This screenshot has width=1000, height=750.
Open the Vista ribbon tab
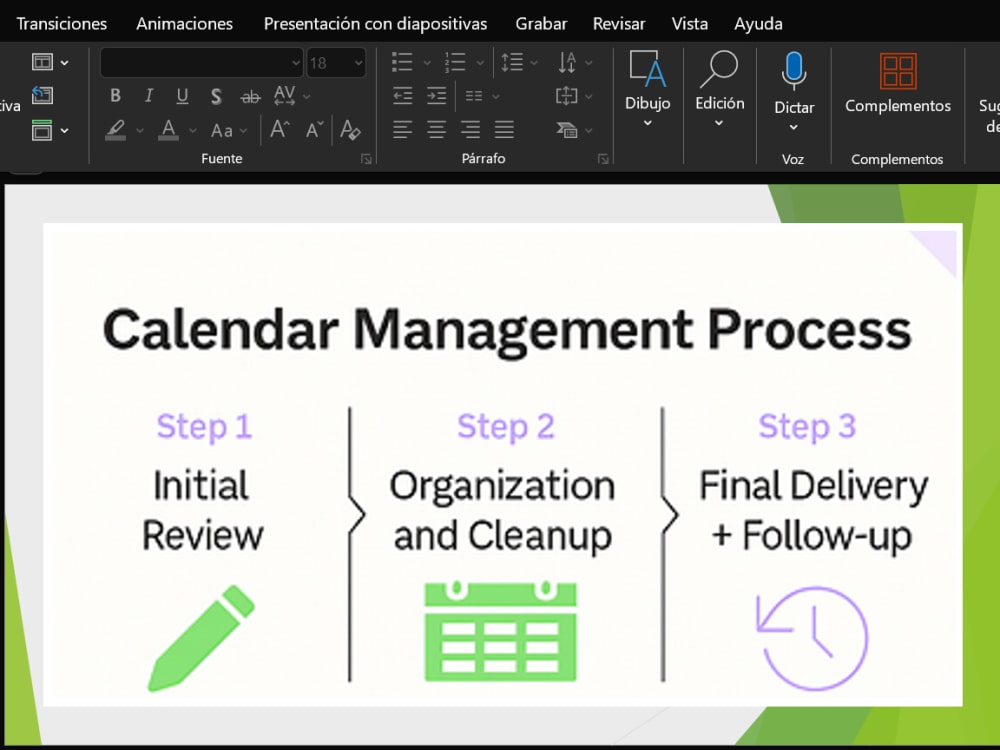coord(689,24)
